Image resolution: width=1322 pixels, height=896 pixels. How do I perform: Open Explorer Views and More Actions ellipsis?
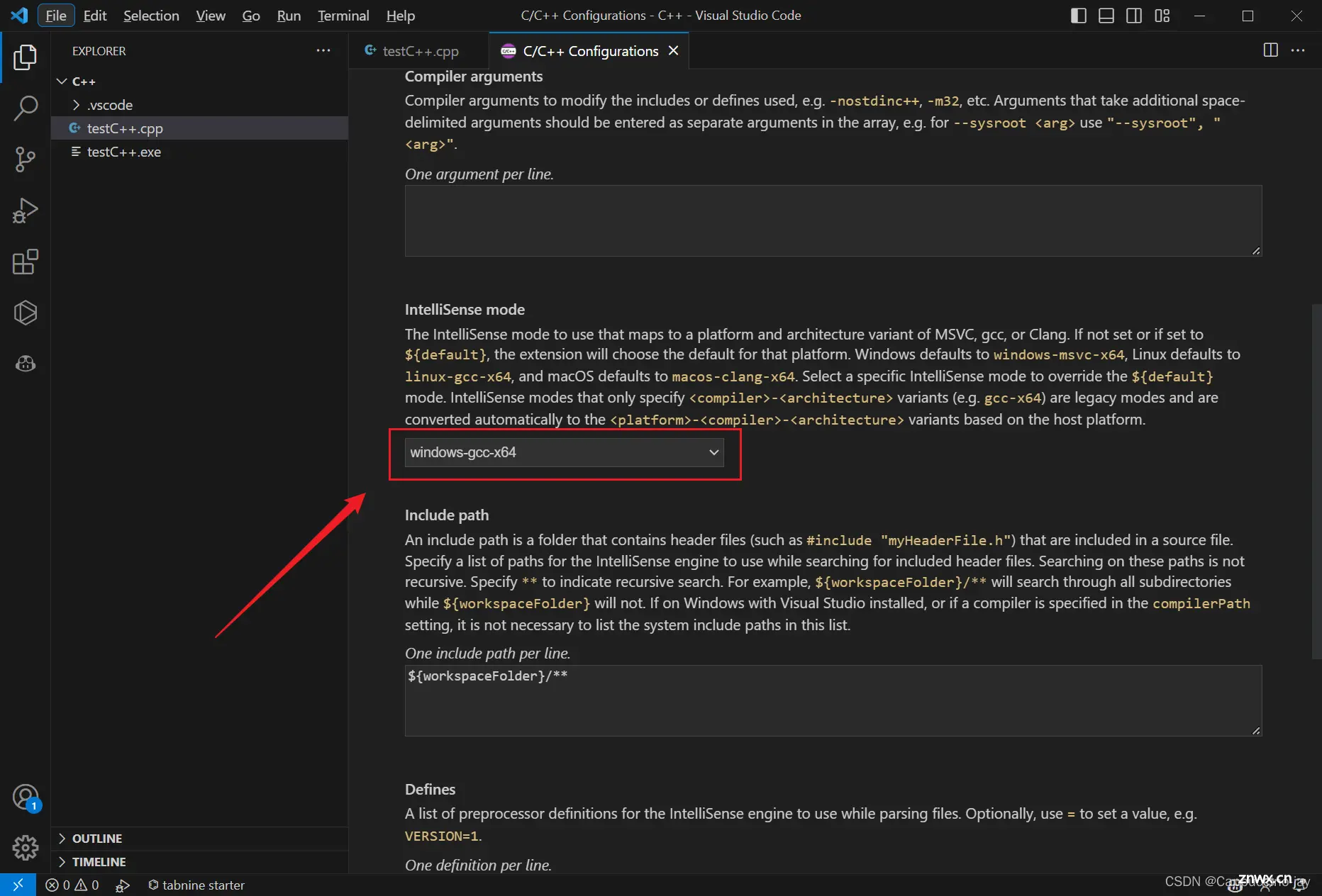(x=323, y=50)
